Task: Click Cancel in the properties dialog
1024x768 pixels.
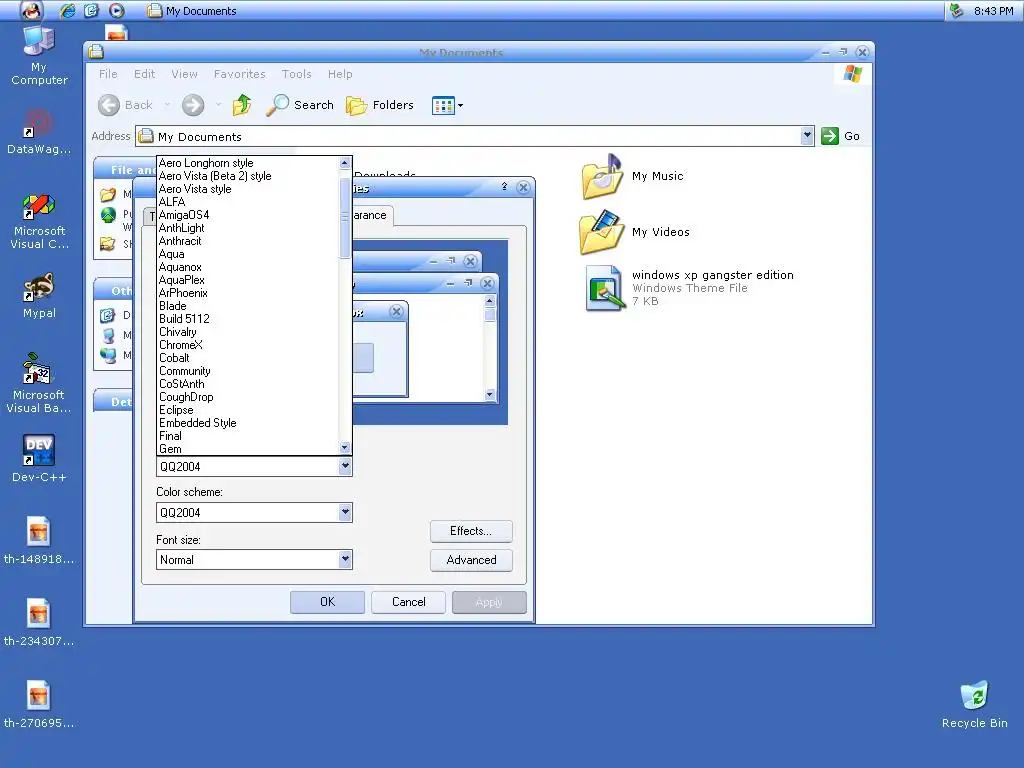Action: coord(408,602)
